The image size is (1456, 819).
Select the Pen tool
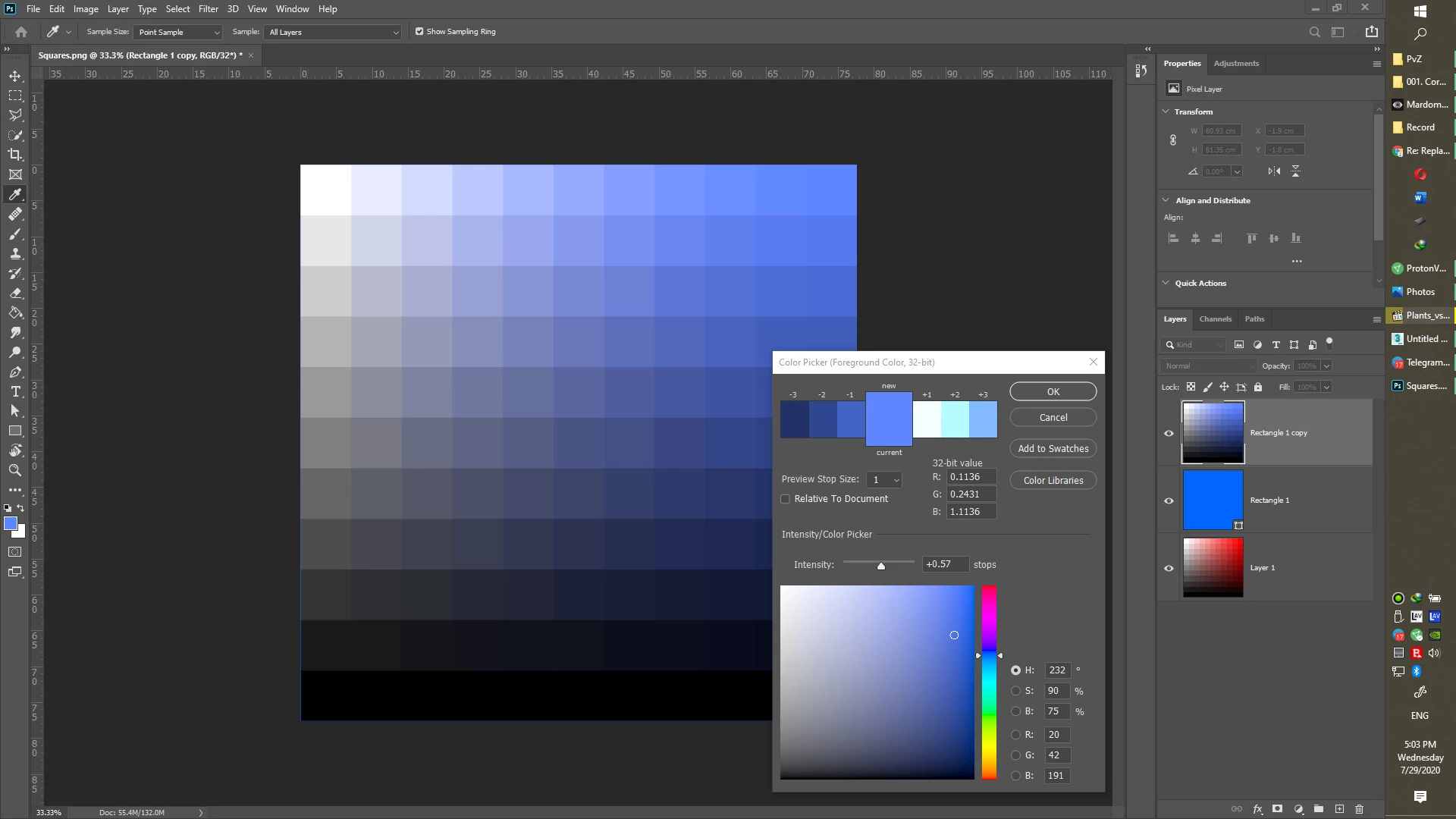[15, 372]
